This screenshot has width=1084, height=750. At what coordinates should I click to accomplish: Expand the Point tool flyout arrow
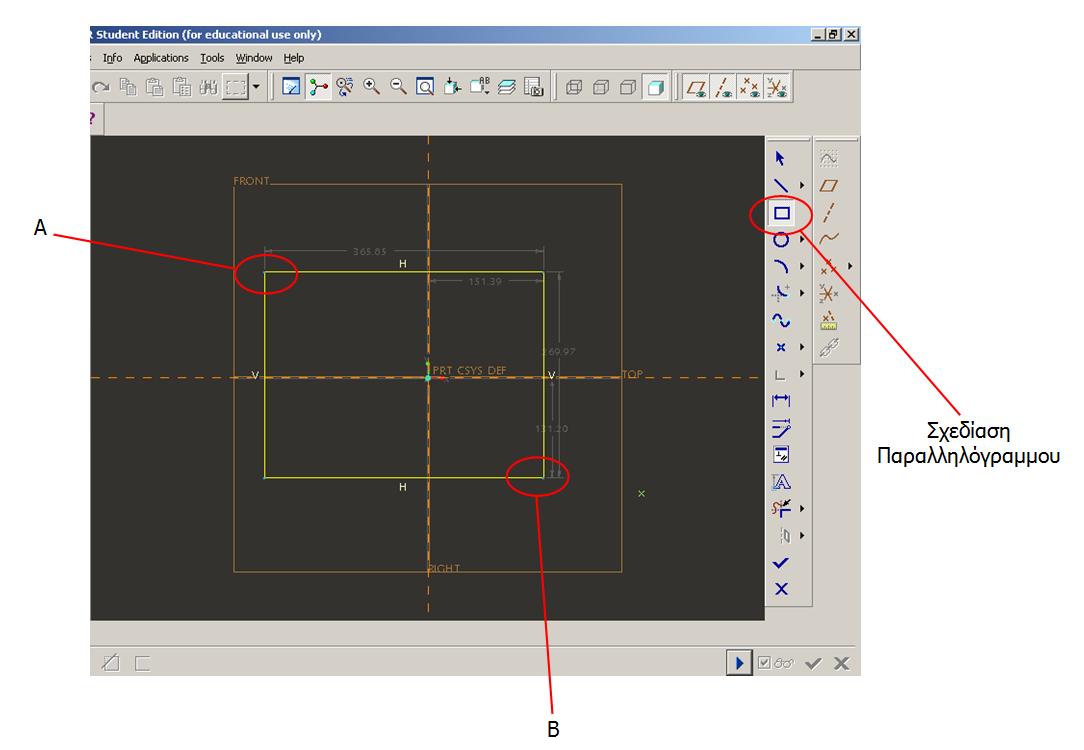(802, 347)
